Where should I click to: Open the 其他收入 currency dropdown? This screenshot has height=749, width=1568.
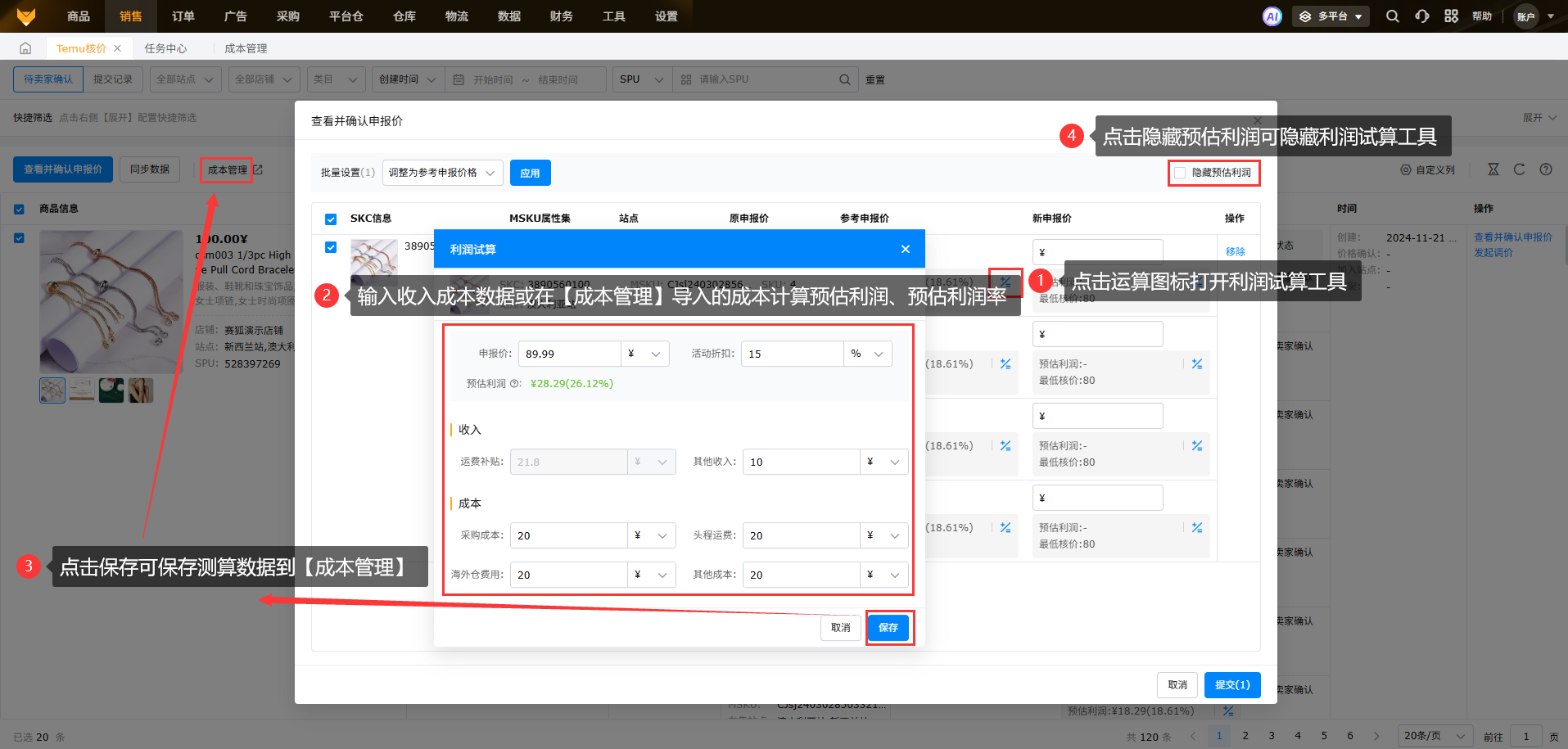click(884, 462)
